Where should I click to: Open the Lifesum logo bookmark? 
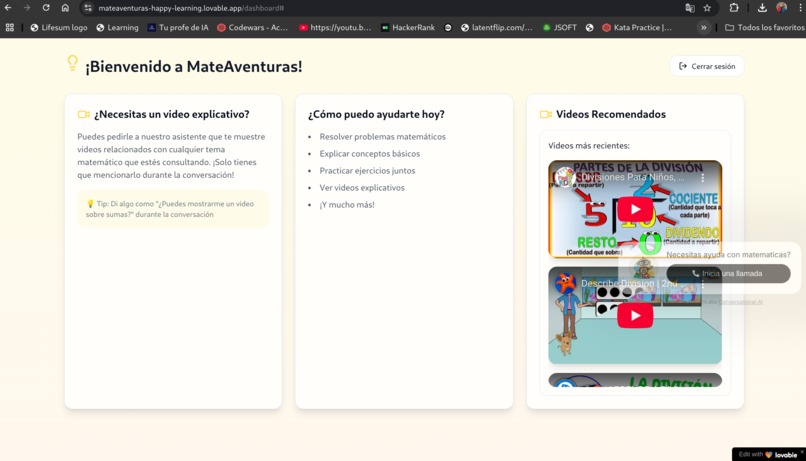point(59,28)
